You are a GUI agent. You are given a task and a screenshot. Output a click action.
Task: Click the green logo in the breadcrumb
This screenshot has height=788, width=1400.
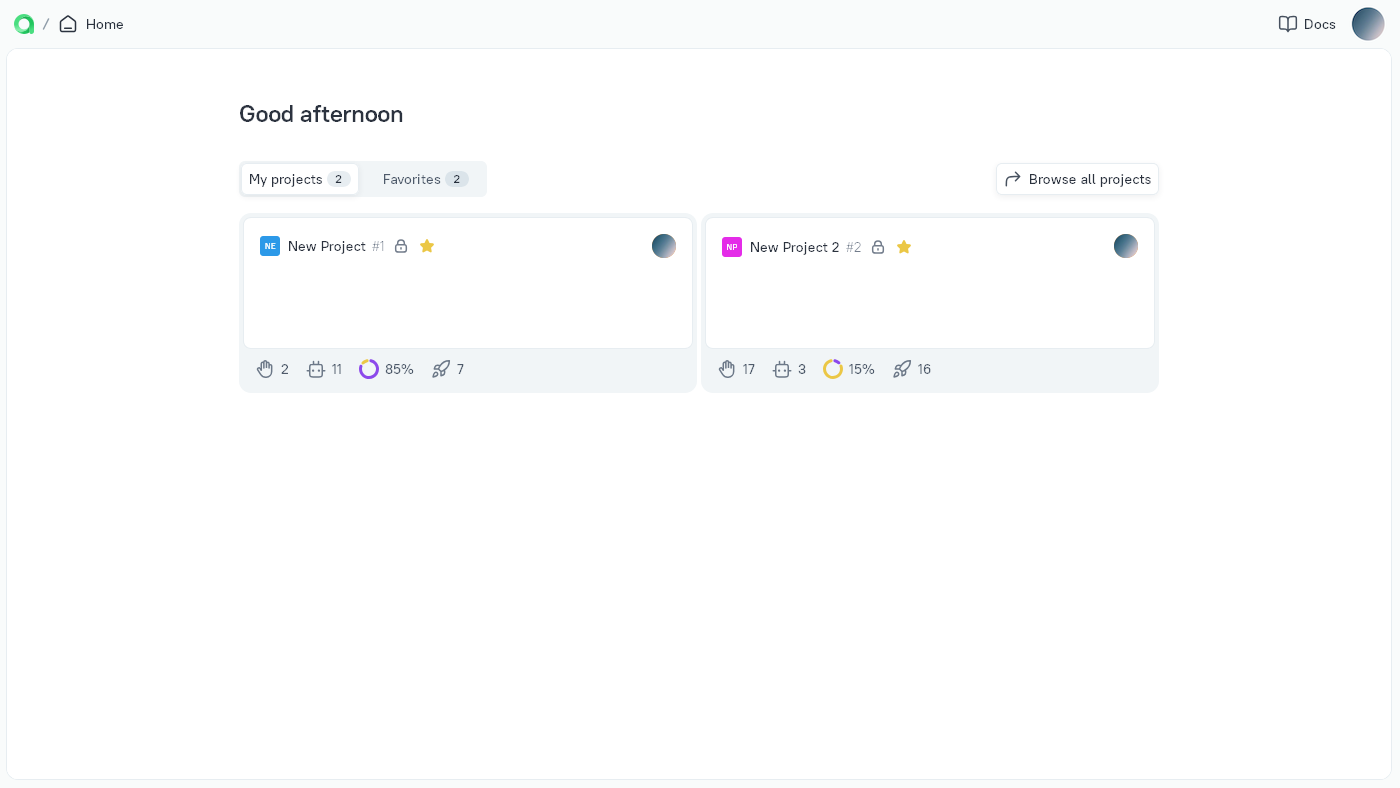coord(24,24)
